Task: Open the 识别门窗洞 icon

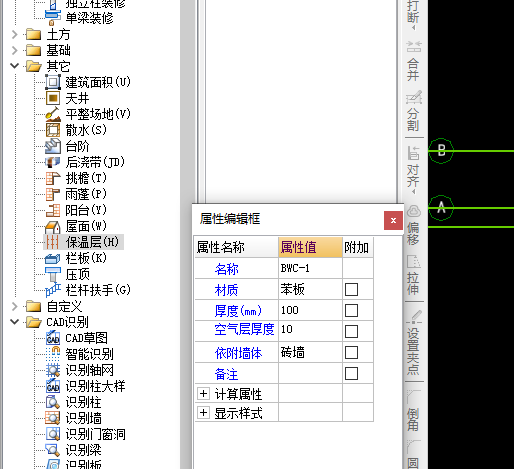Action: (x=53, y=434)
